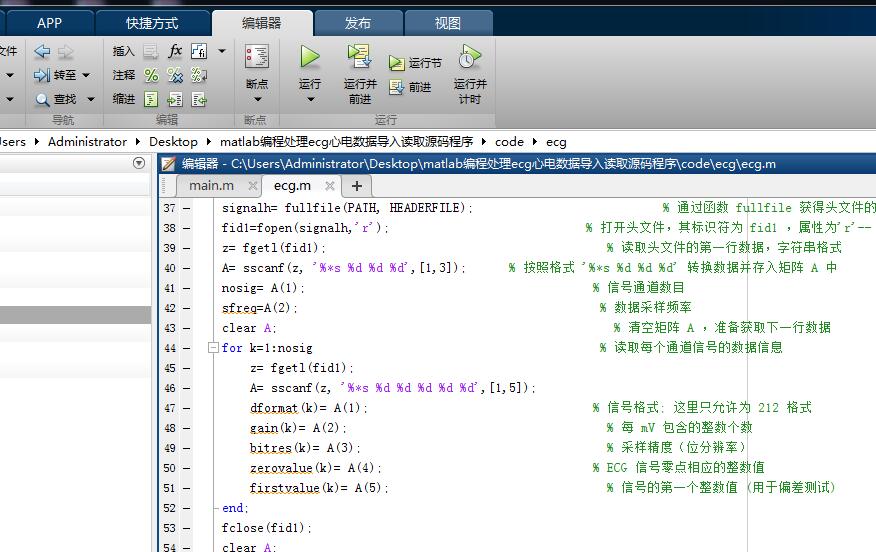Image resolution: width=876 pixels, height=552 pixels.
Task: Click the fixed-point fi icon
Action: point(199,51)
